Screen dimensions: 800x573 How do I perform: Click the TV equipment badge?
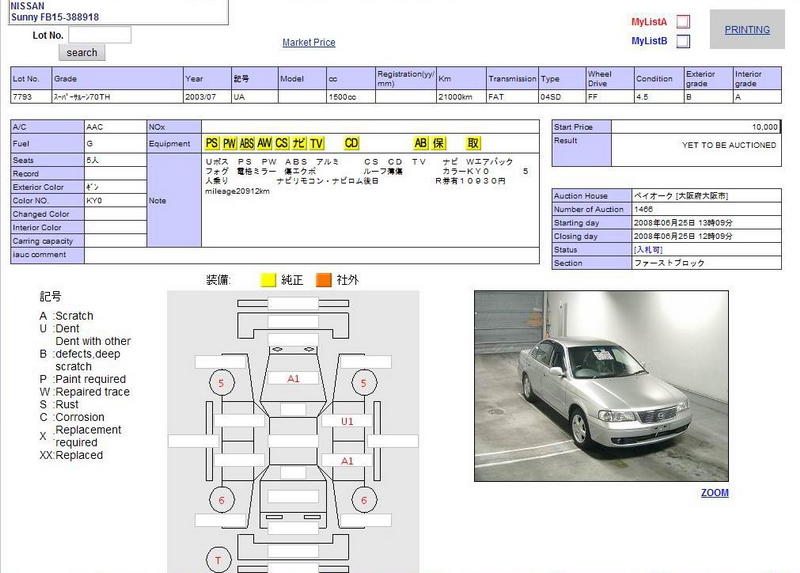pos(316,144)
